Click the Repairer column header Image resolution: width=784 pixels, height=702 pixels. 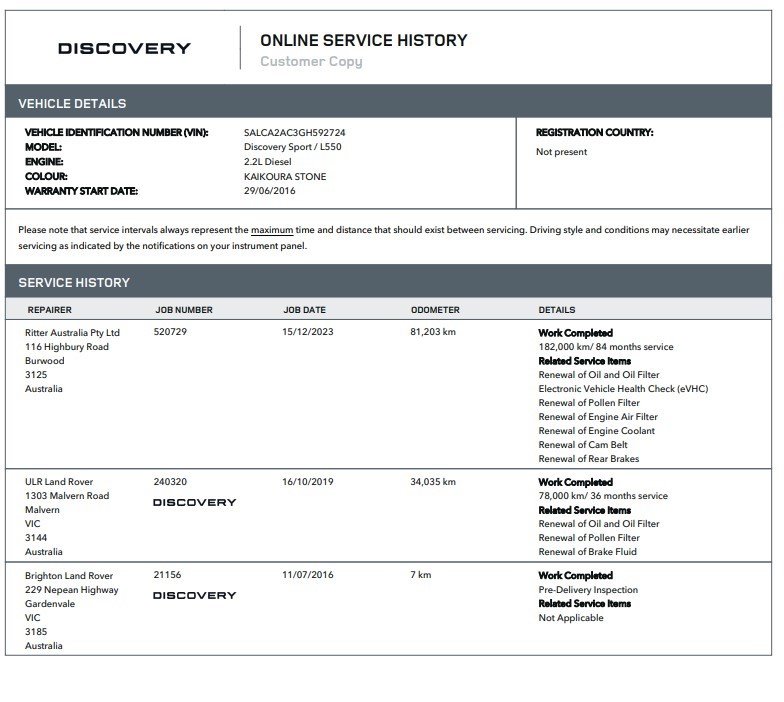[49, 310]
